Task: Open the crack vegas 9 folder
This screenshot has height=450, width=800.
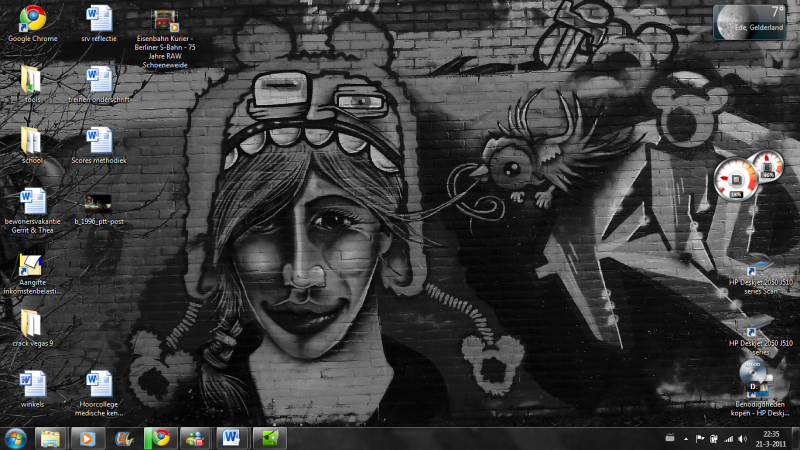Action: [x=32, y=328]
